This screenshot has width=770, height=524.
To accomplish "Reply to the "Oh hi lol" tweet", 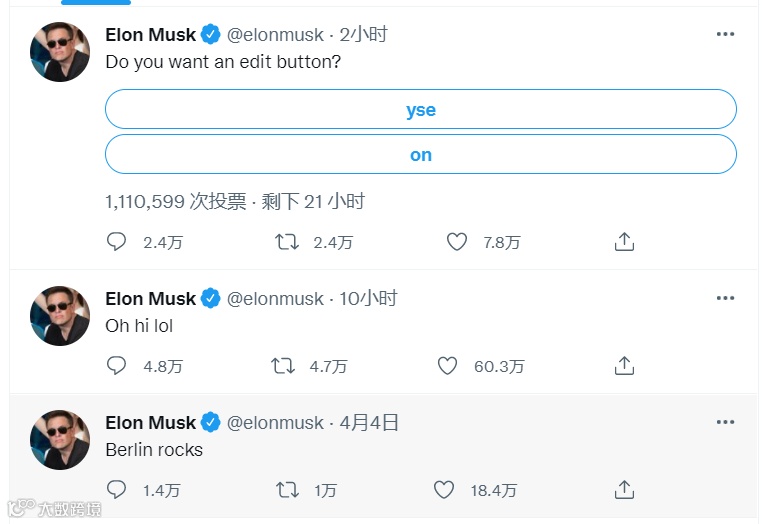I will 117,366.
